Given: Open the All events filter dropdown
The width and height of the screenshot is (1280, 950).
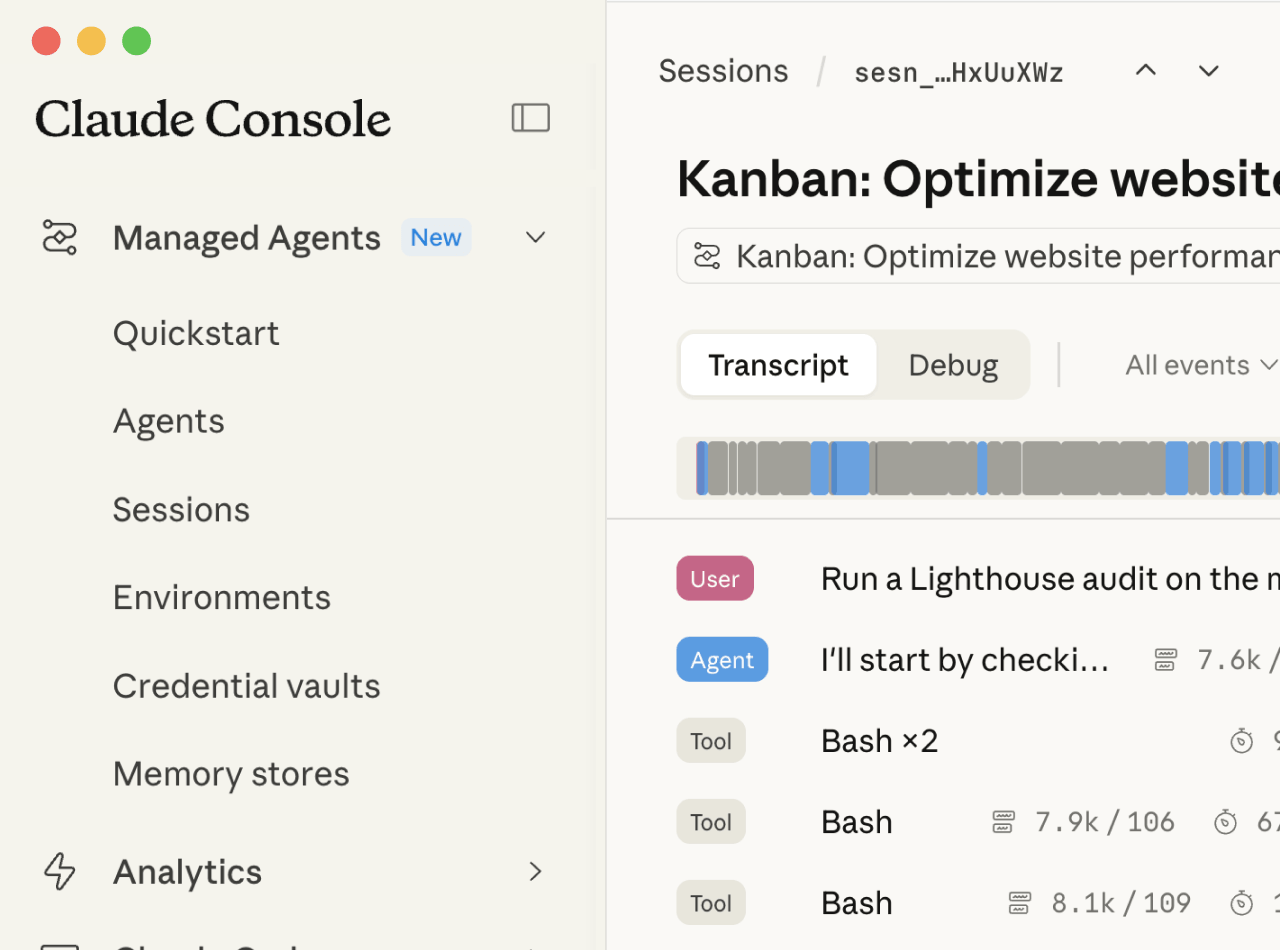Looking at the screenshot, I should (1201, 365).
